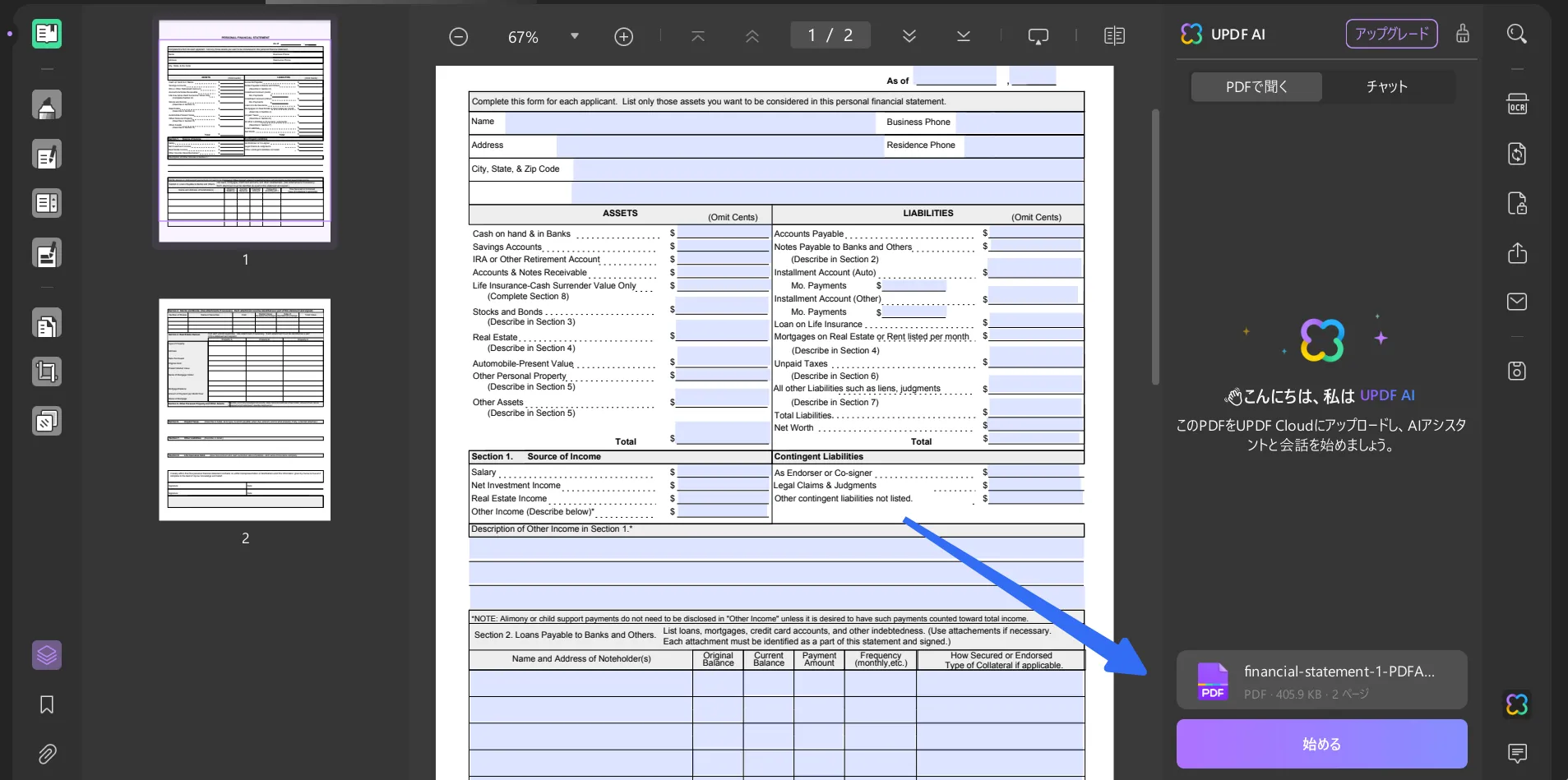This screenshot has height=780, width=1568.
Task: Click the Business Phone field
Action: click(x=1020, y=122)
